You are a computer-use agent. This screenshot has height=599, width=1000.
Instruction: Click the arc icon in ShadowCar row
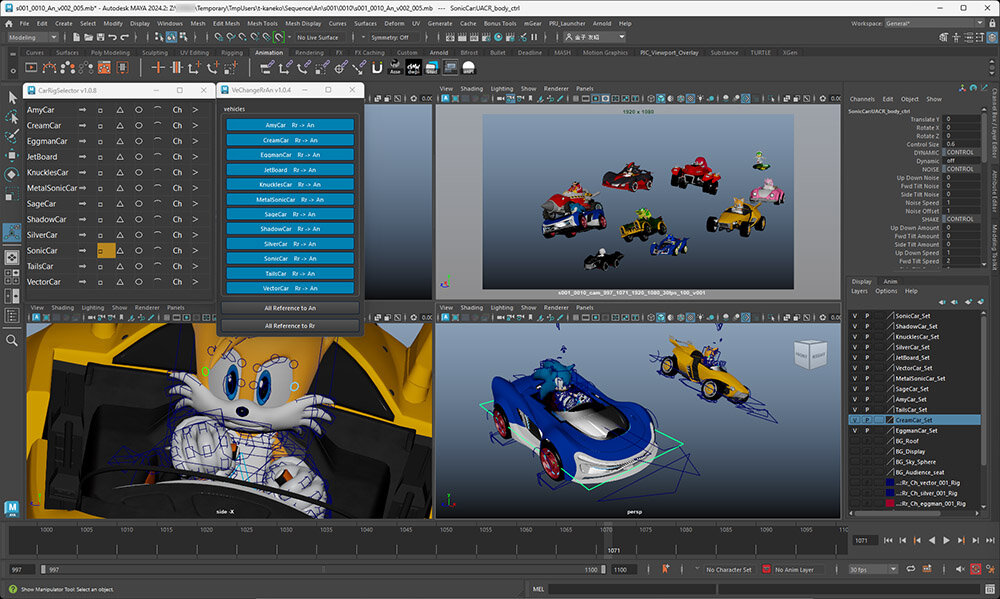point(158,219)
